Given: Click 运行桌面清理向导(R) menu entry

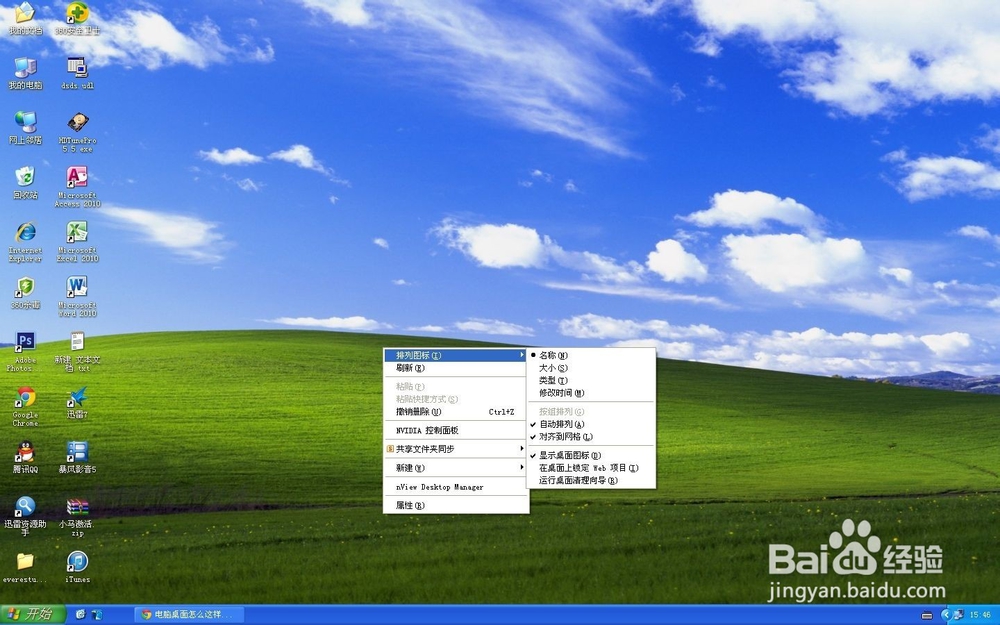Looking at the screenshot, I should point(591,480).
